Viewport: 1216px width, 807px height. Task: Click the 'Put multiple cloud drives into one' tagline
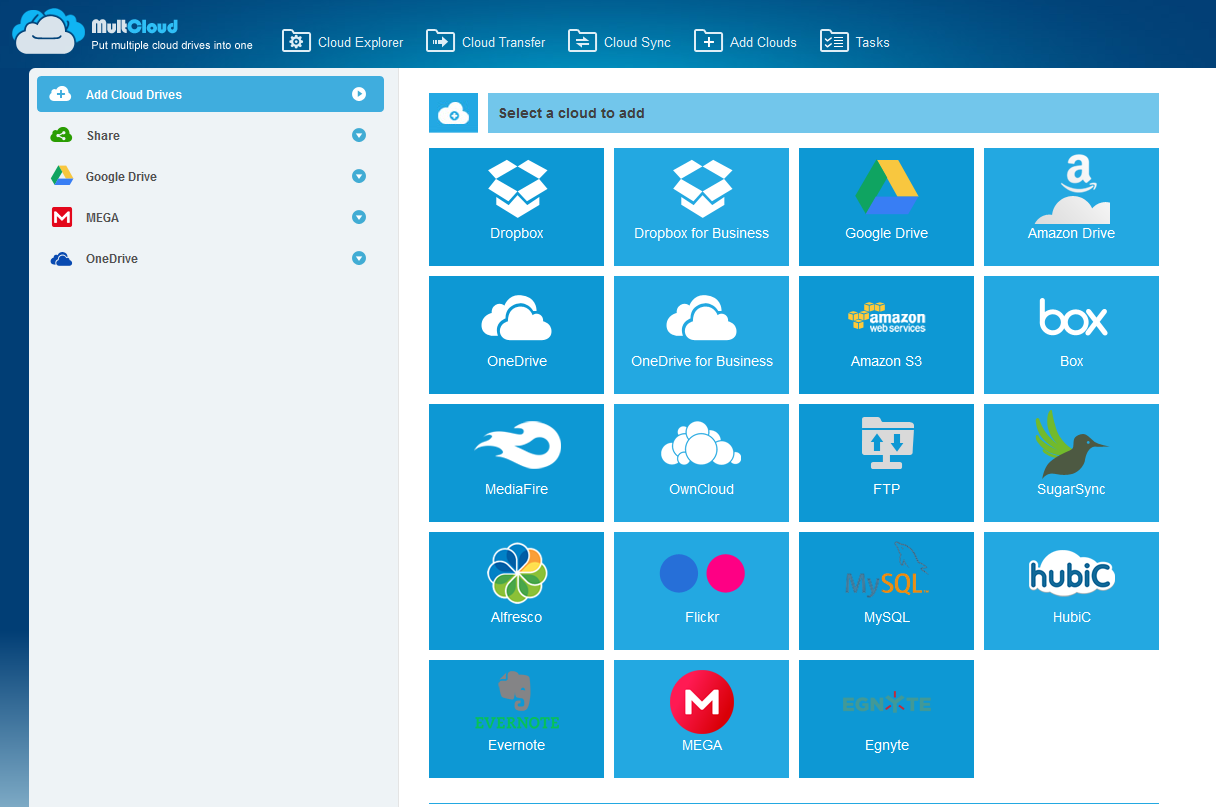[172, 45]
